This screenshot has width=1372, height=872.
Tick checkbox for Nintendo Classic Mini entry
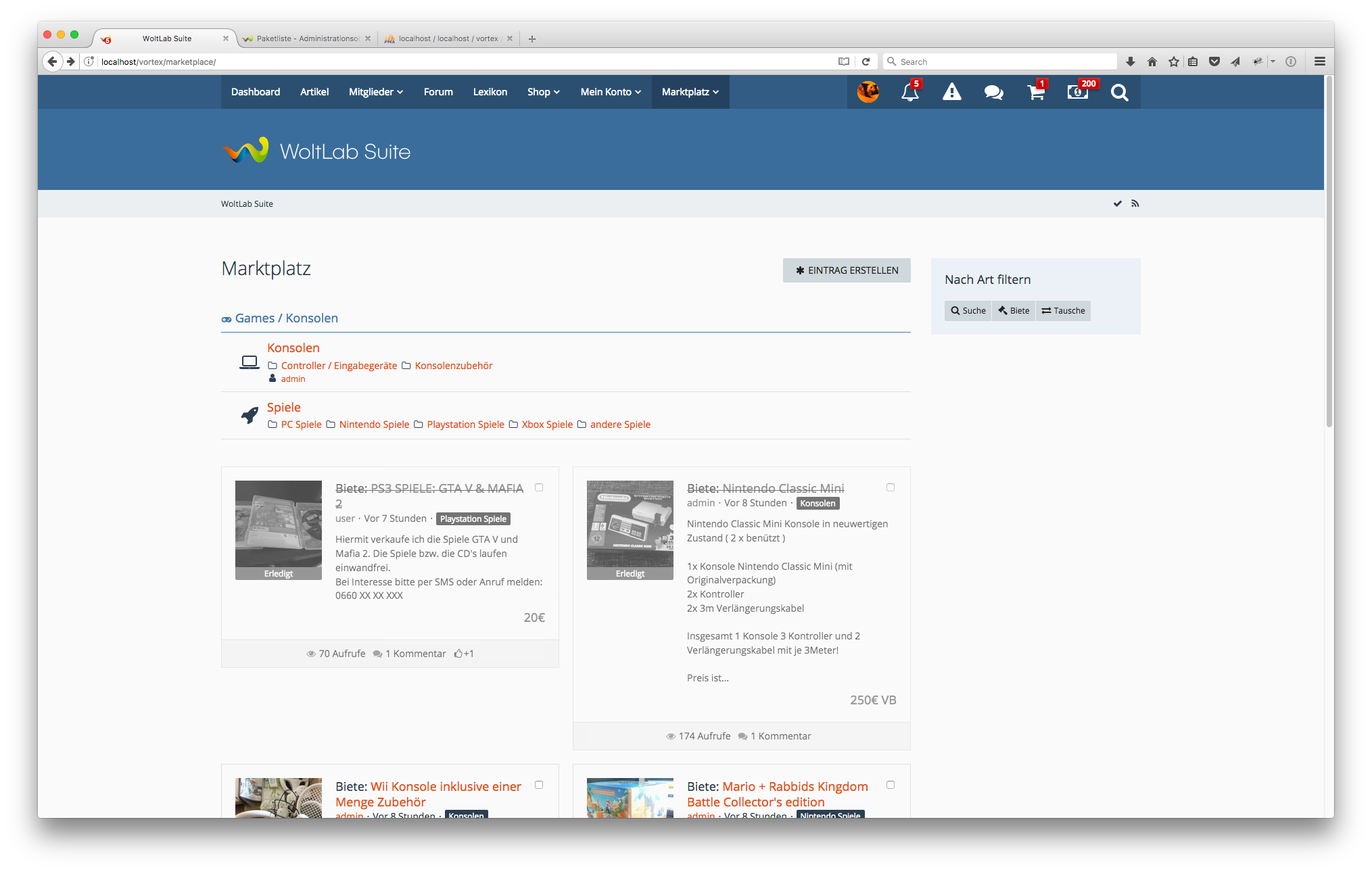tap(891, 487)
